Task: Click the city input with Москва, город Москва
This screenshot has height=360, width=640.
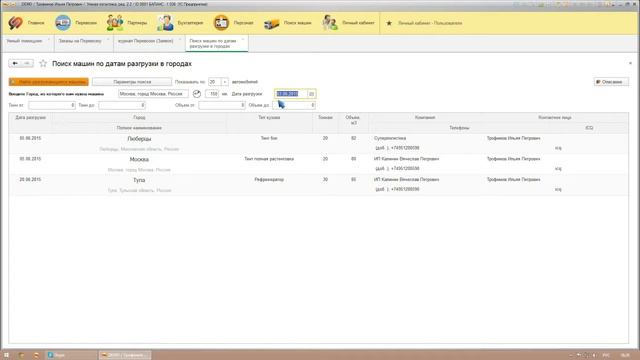Action: 153,94
